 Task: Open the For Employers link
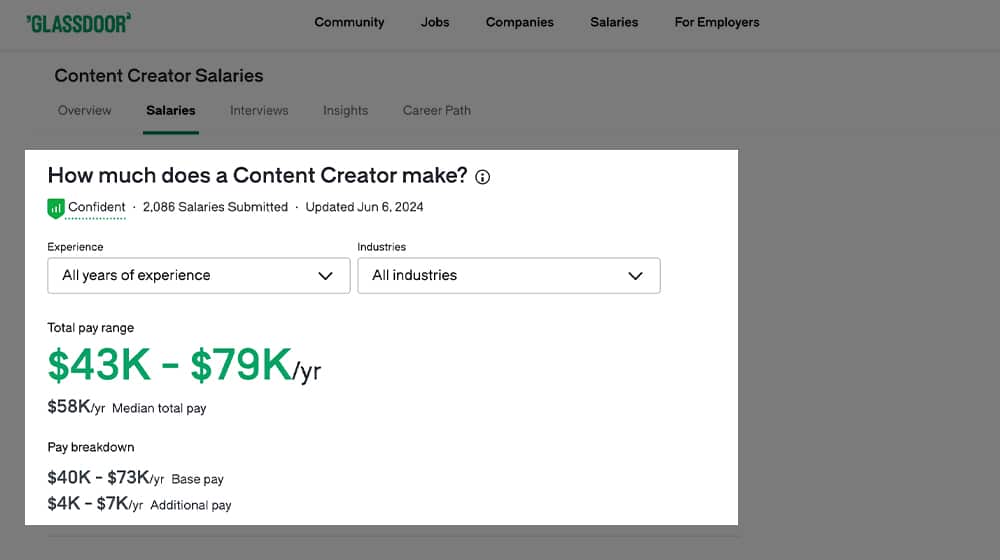click(x=717, y=22)
